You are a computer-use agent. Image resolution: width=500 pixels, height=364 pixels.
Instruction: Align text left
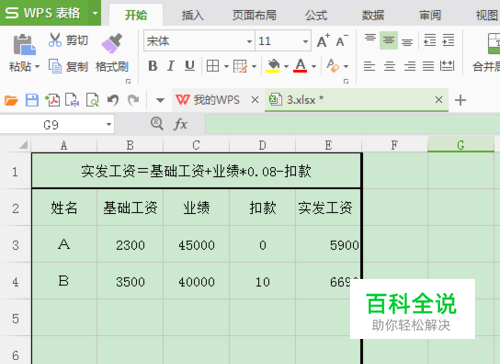[369, 66]
